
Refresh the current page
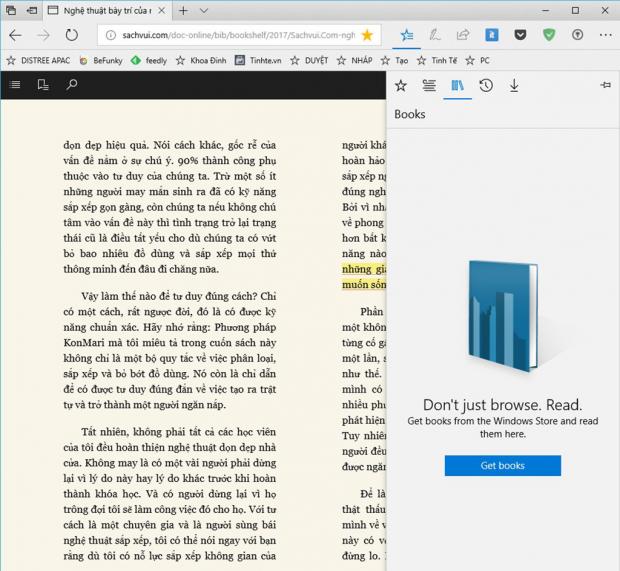pos(71,34)
